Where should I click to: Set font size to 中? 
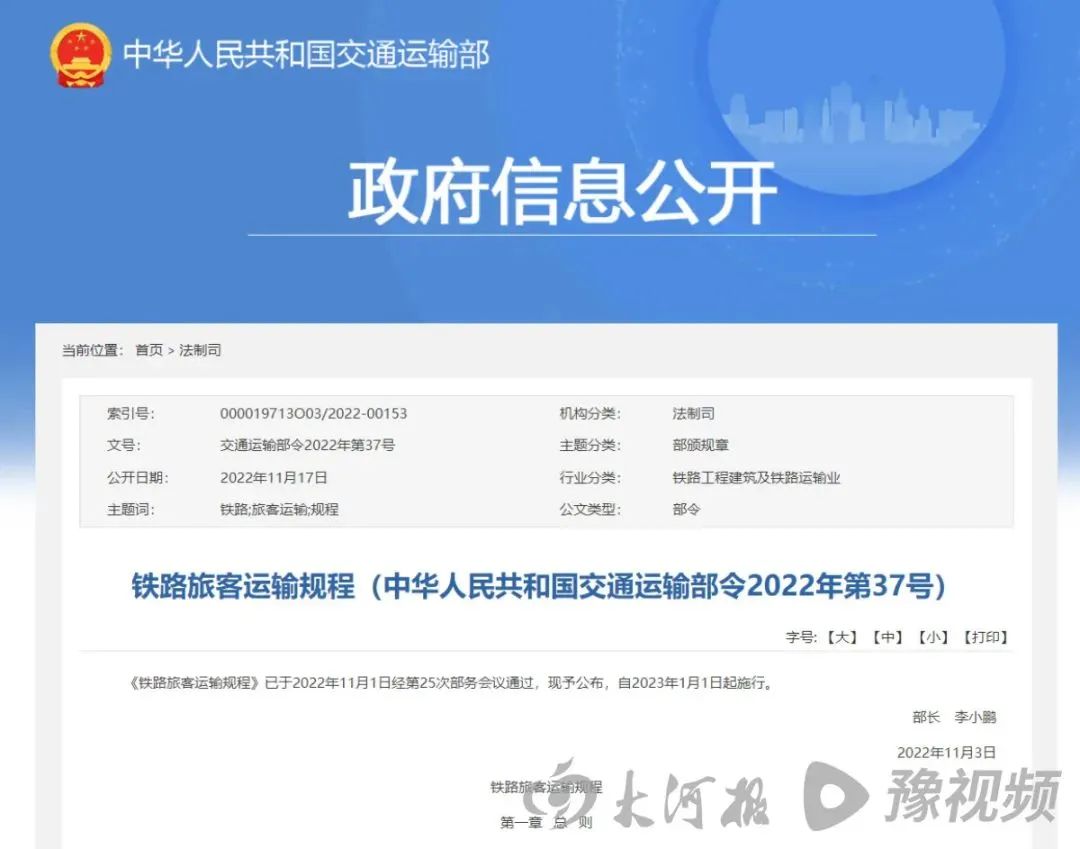point(886,637)
